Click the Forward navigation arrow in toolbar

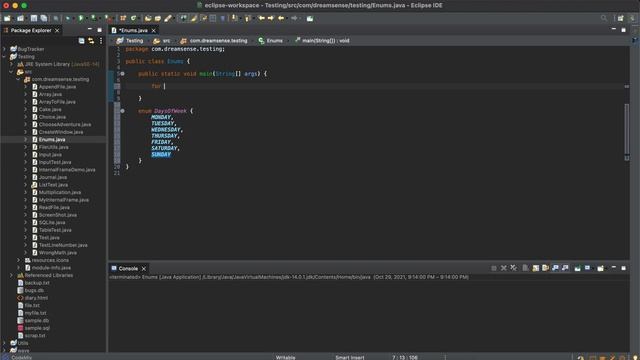point(294,18)
